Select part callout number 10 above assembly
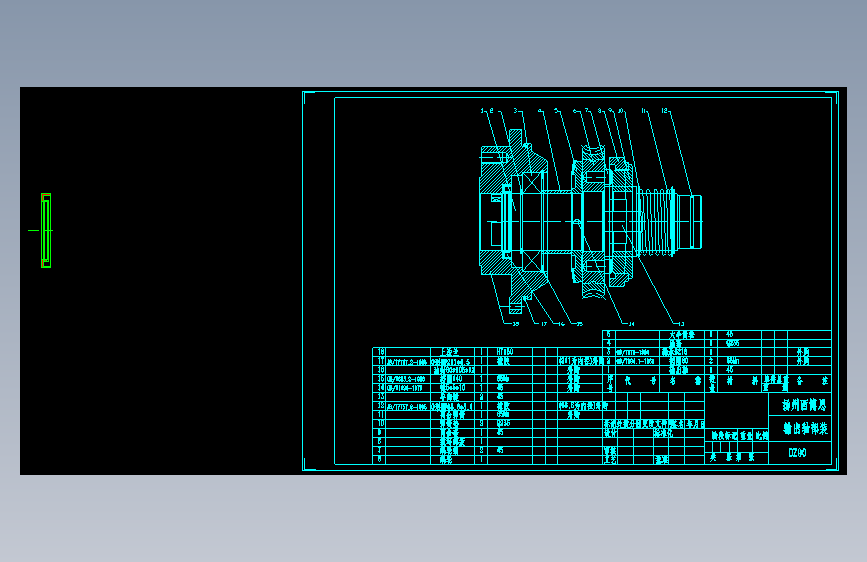Image resolution: width=867 pixels, height=562 pixels. pos(621,111)
